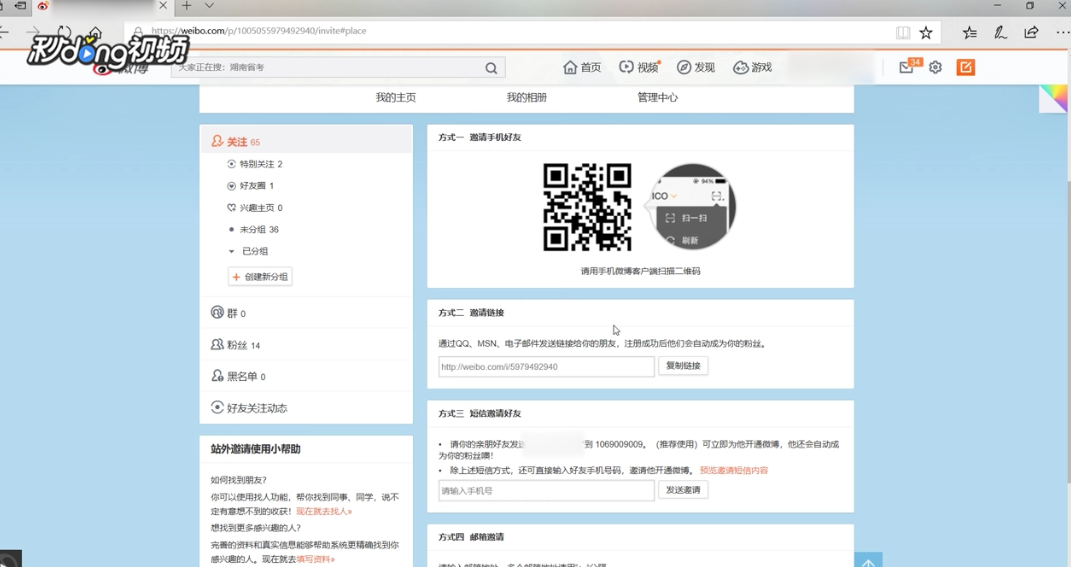Click the invite QR code image
1071x567 pixels.
pos(587,207)
